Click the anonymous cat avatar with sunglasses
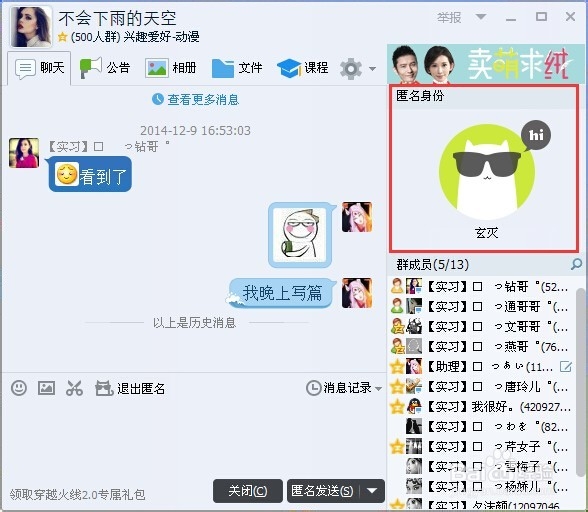The image size is (588, 512). click(x=487, y=171)
